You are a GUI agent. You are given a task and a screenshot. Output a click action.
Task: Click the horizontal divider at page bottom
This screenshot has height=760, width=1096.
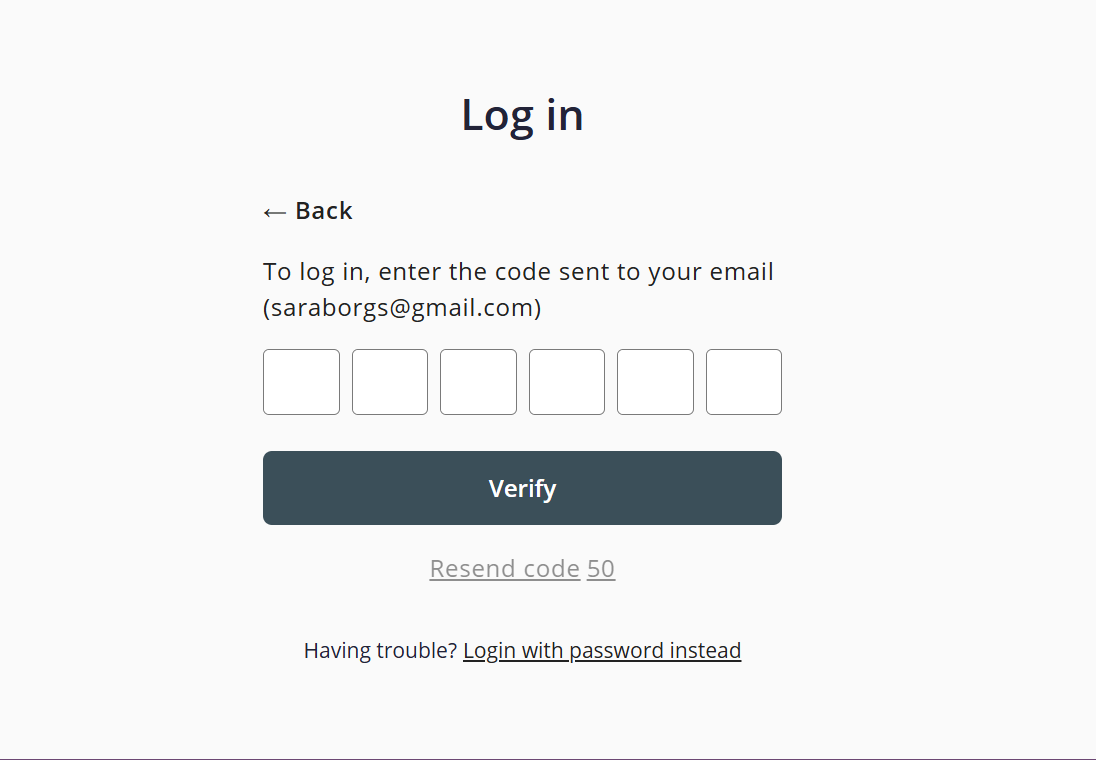[548, 758]
